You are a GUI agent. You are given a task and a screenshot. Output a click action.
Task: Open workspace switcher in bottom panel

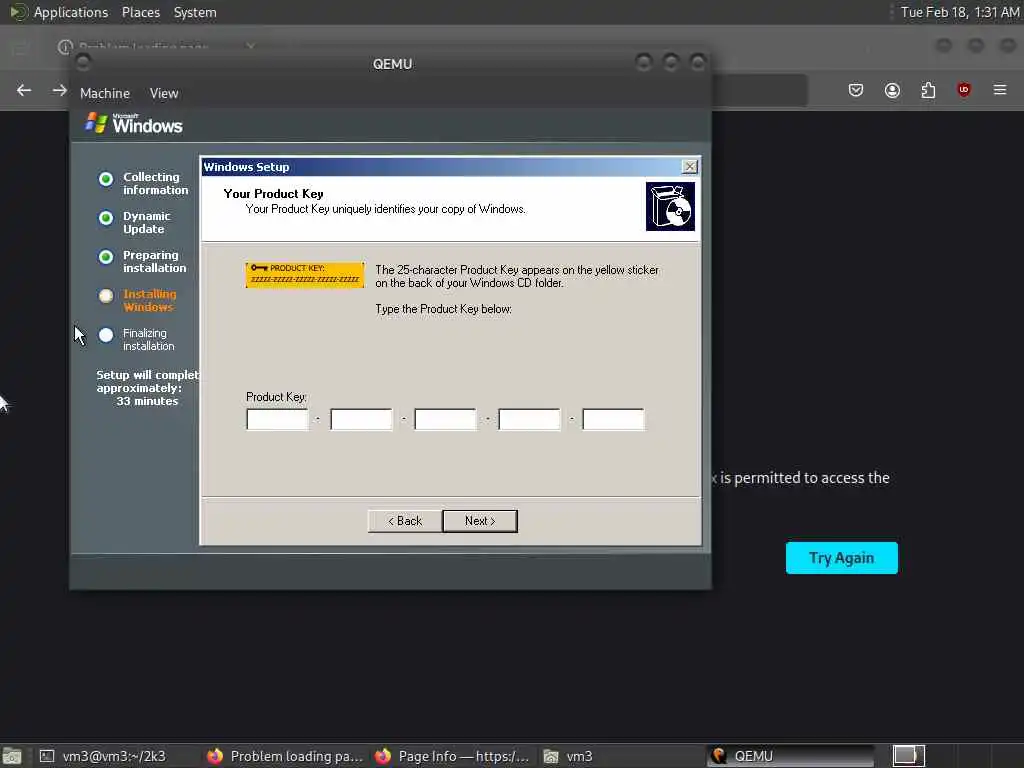click(908, 756)
